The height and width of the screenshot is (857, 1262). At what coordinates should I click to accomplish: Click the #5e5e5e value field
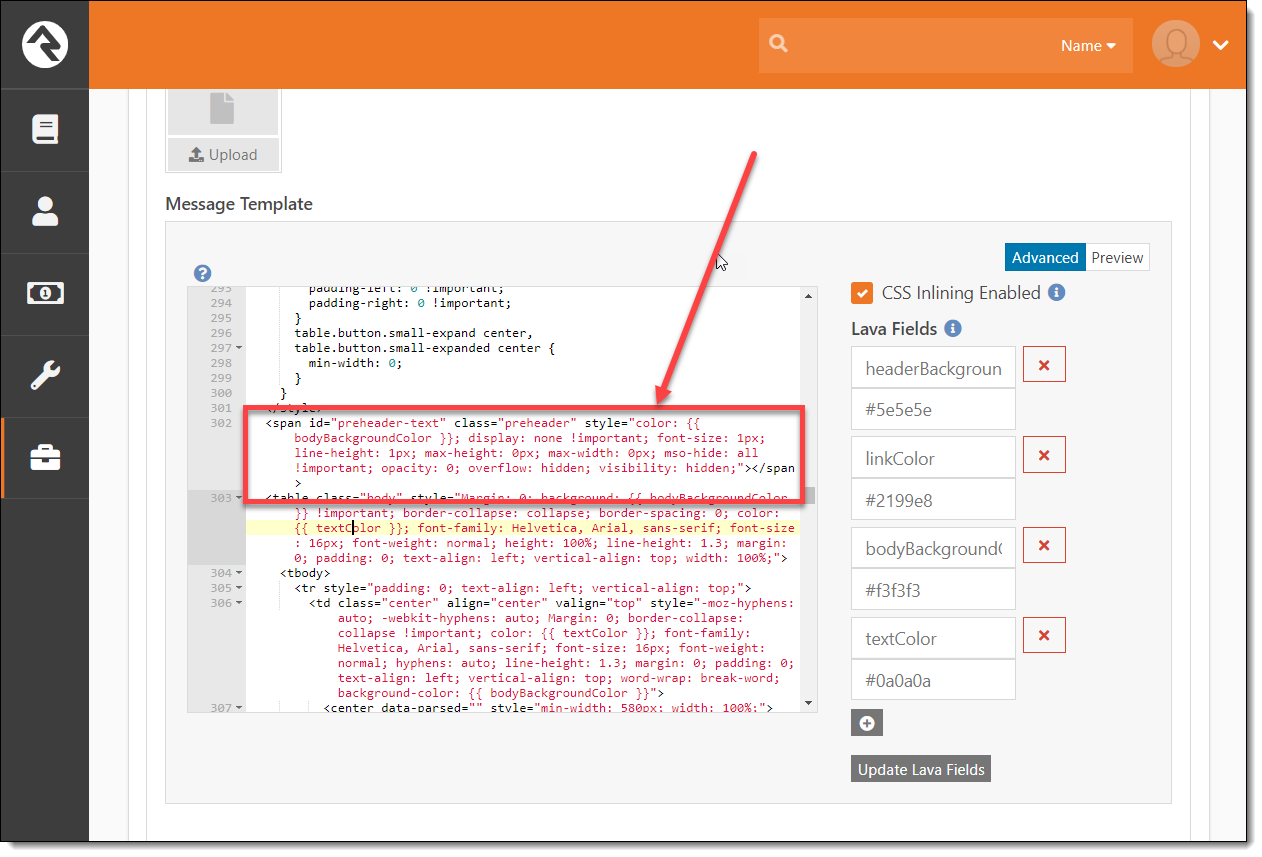(933, 409)
